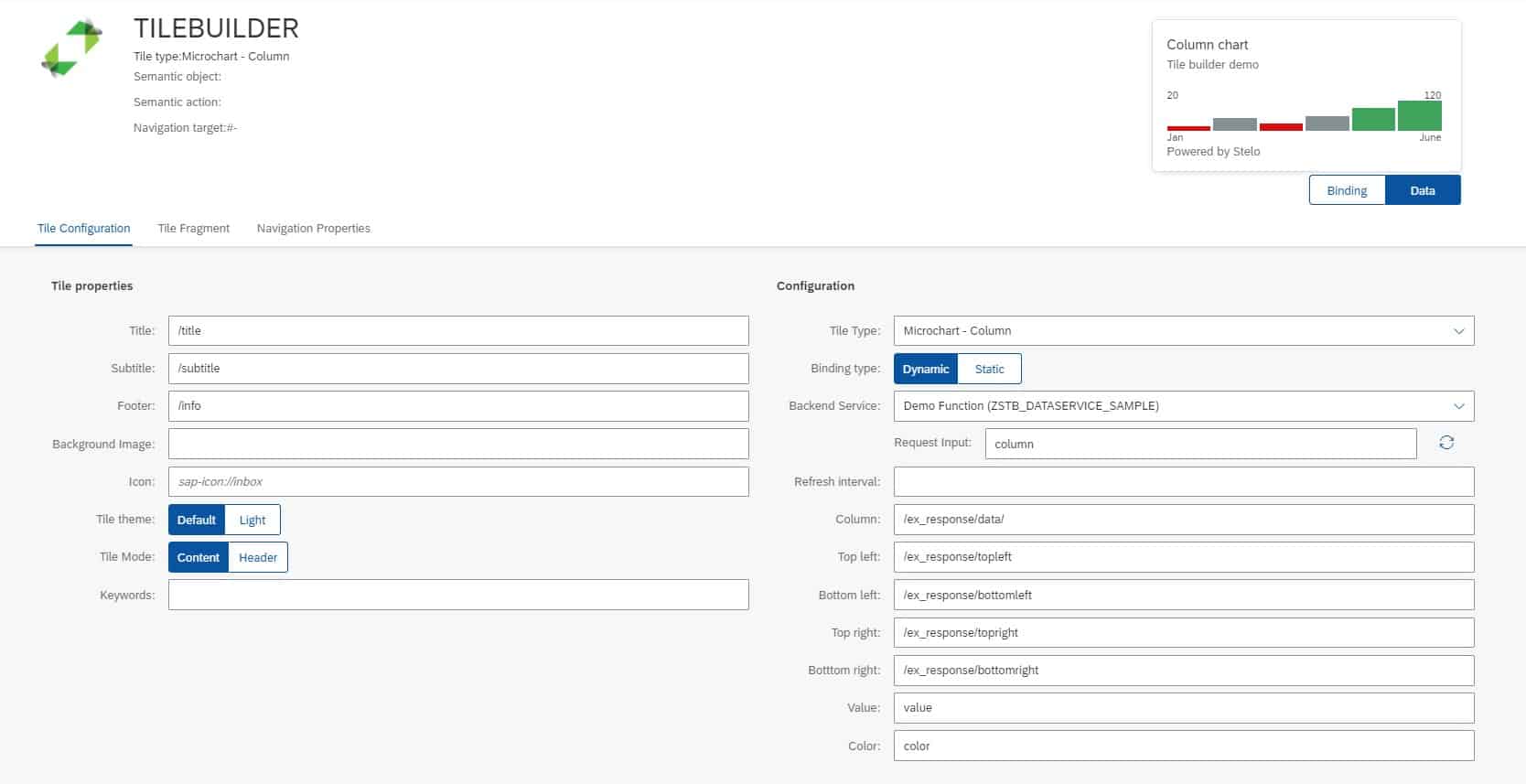Switch to the Tile Fragment tab
Image resolution: width=1526 pixels, height=784 pixels.
pyautogui.click(x=193, y=229)
